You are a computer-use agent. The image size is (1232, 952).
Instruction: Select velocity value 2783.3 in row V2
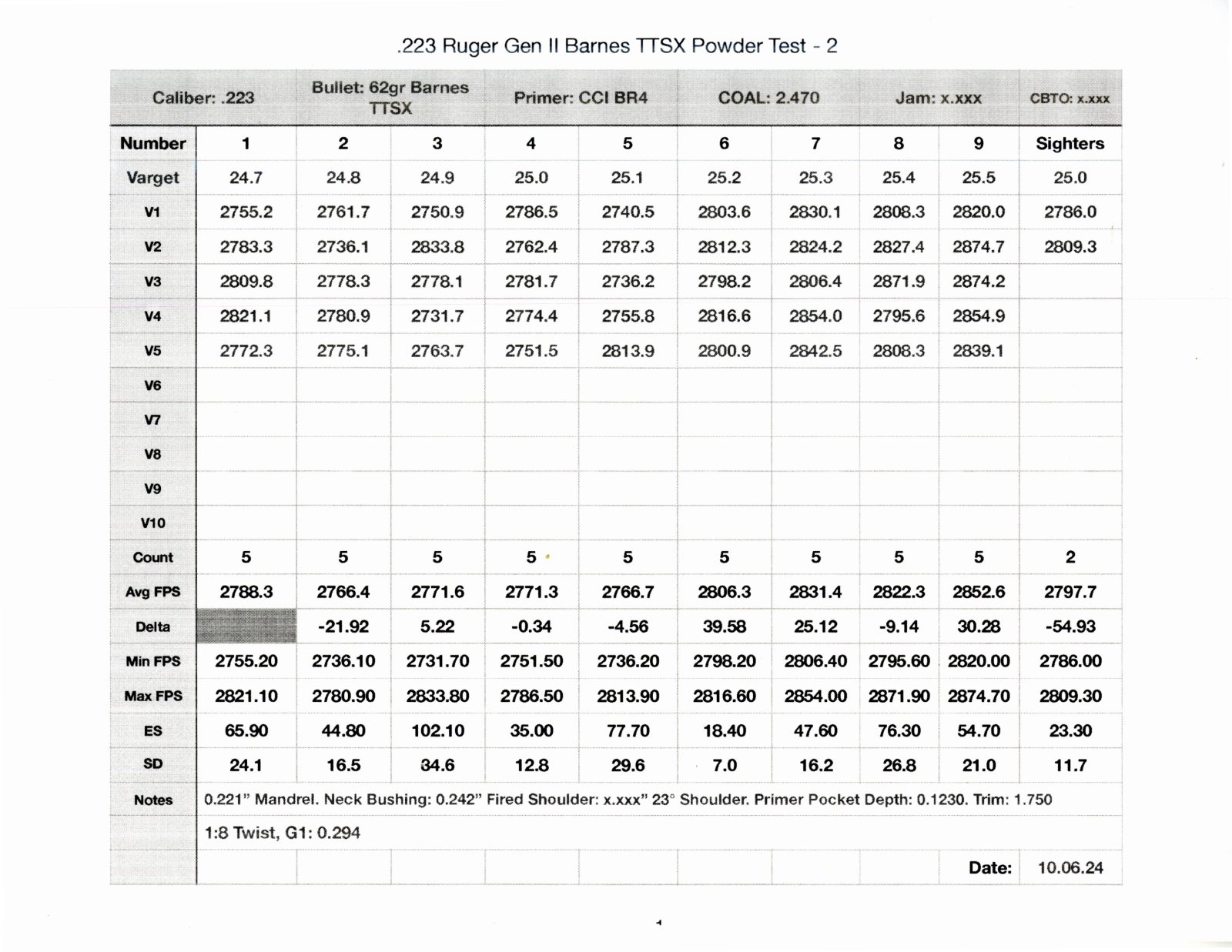pyautogui.click(x=246, y=247)
